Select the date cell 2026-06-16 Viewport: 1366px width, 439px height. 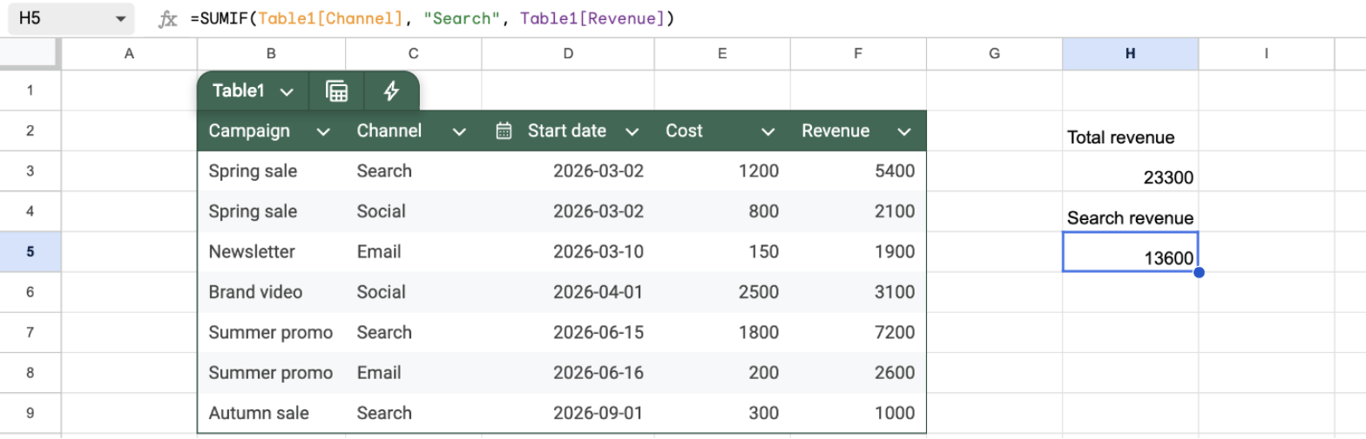[568, 373]
